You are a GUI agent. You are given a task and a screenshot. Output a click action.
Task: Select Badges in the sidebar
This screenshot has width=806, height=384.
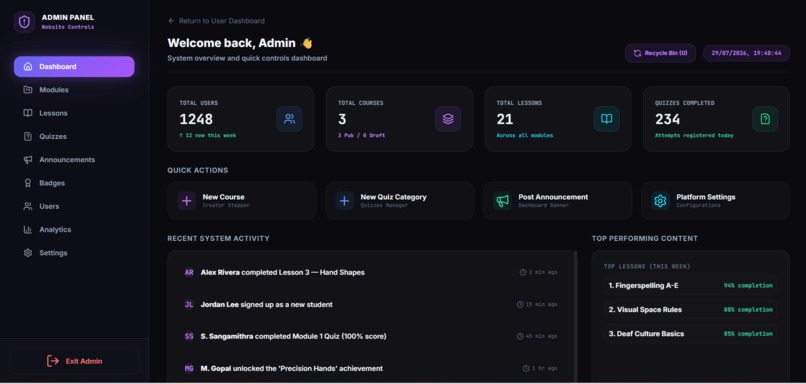(74, 183)
